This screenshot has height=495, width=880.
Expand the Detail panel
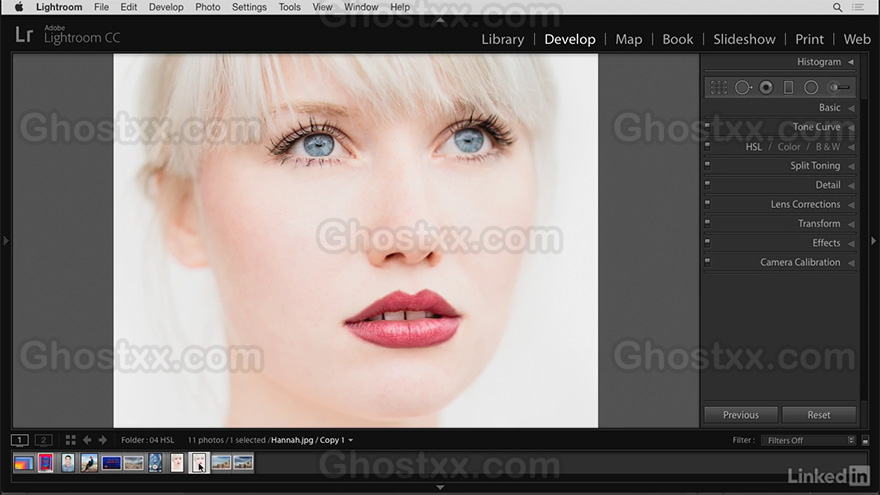pos(851,185)
